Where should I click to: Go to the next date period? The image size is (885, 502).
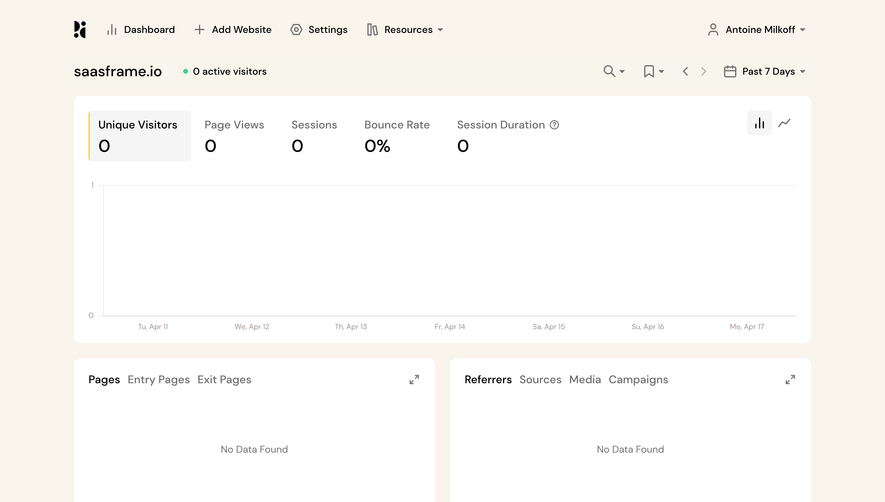coord(703,71)
